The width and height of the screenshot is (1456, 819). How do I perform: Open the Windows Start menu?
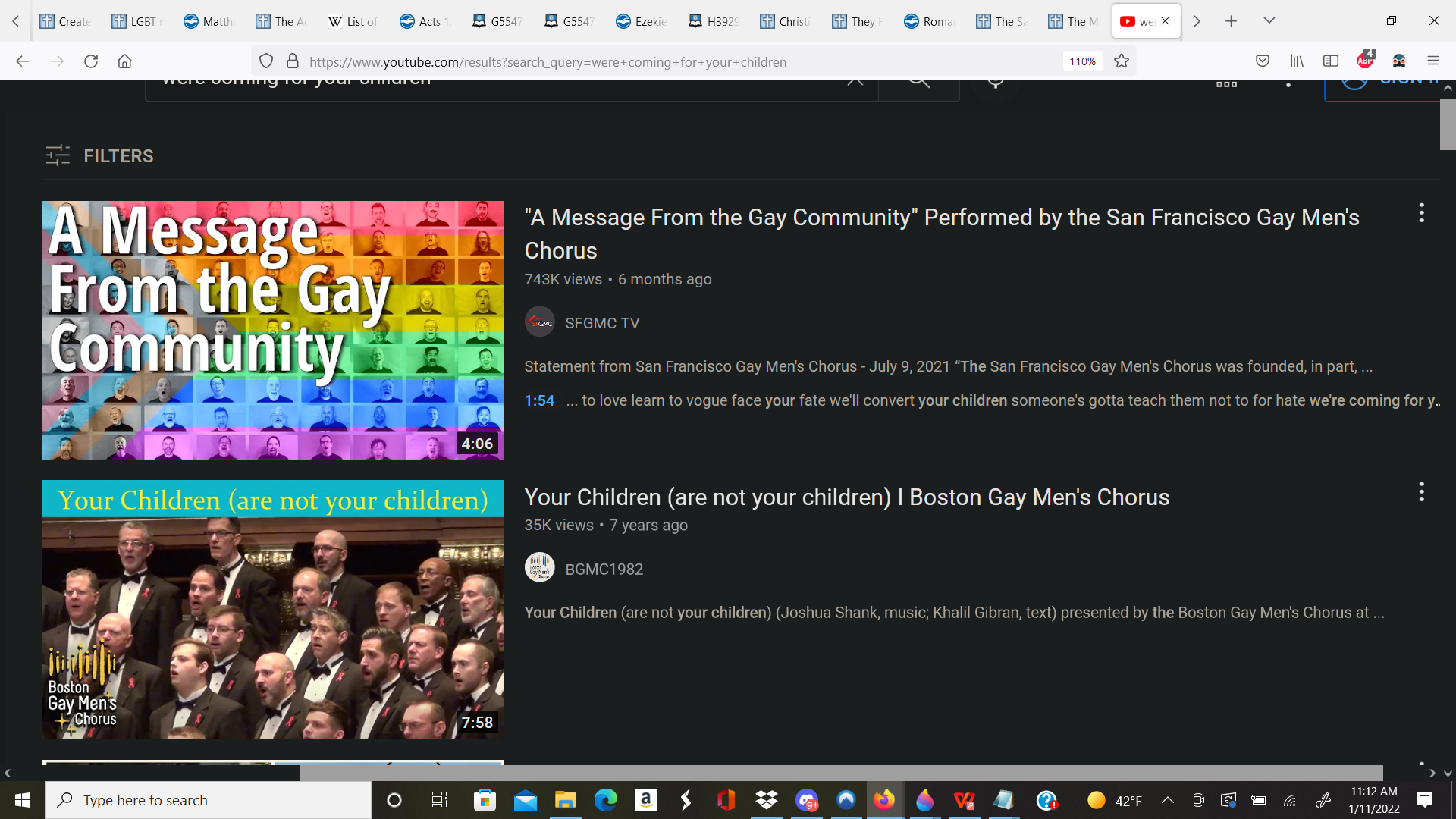pos(23,800)
